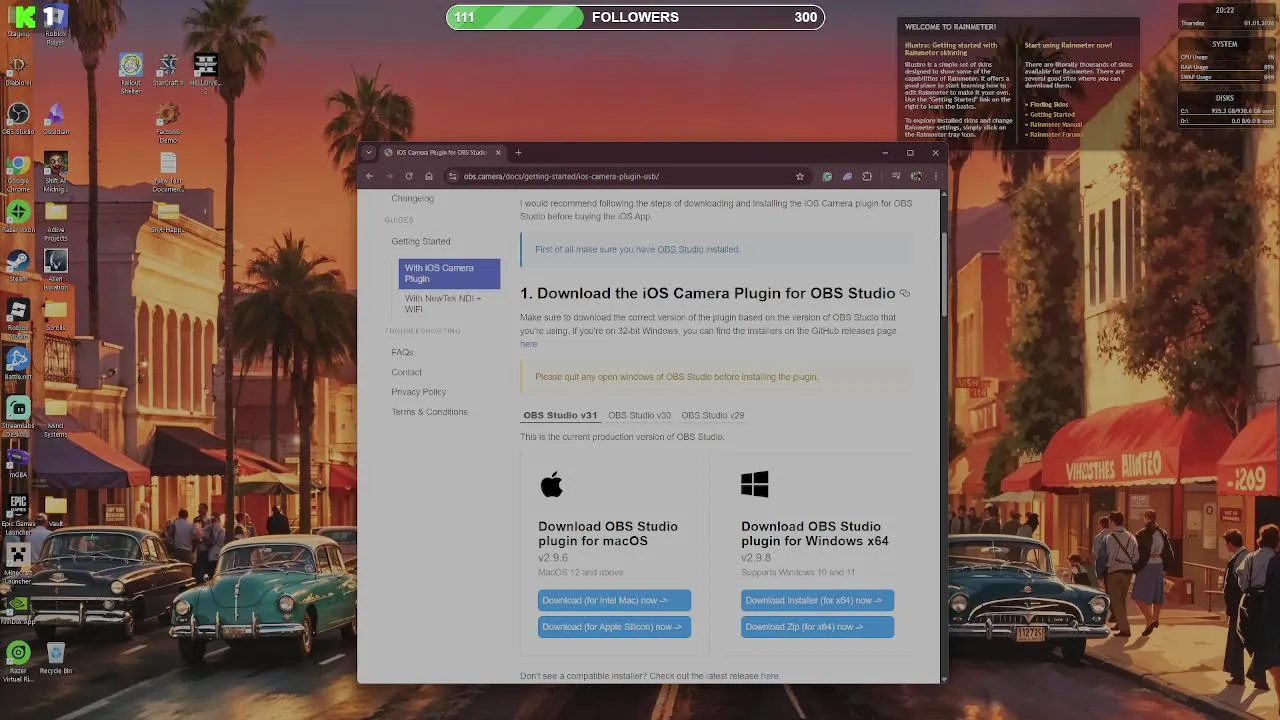The width and height of the screenshot is (1280, 720).
Task: Switch to the OBS Studio v29 tab
Action: point(713,415)
